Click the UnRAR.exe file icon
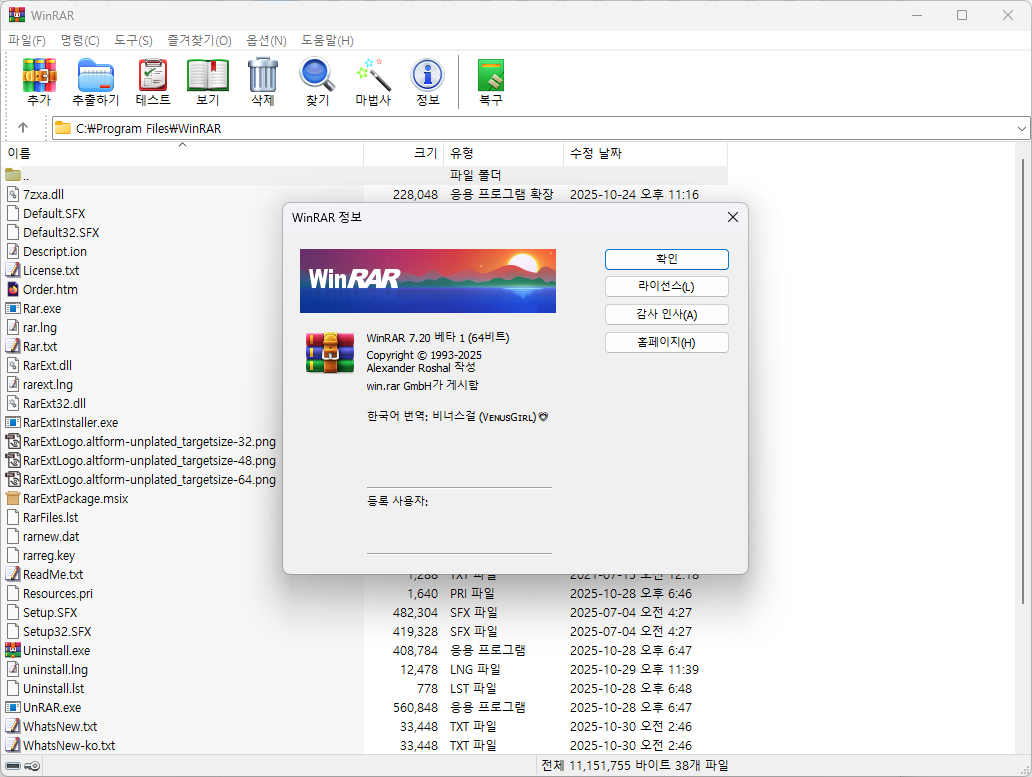The image size is (1032, 777). (13, 708)
